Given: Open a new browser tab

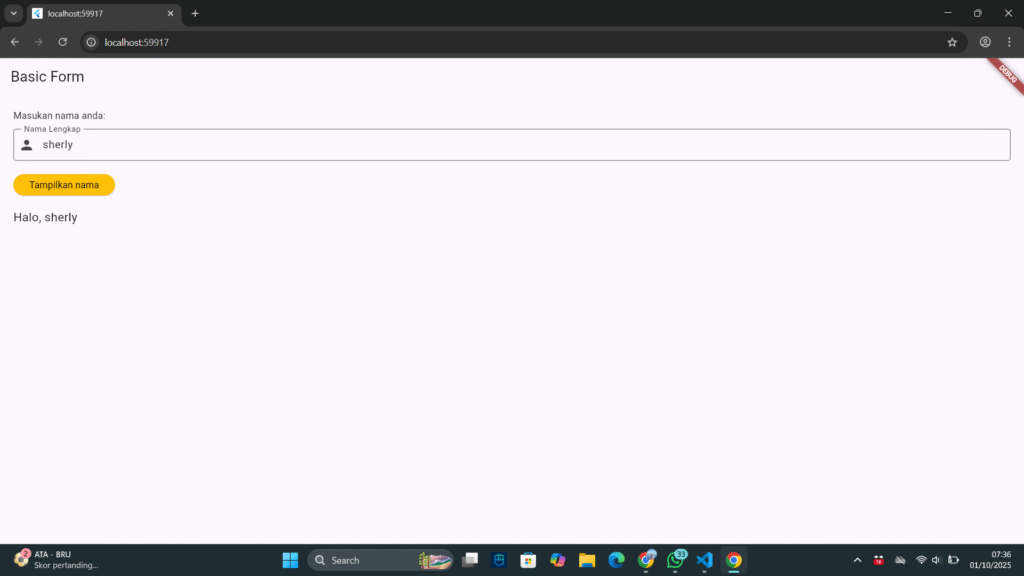Looking at the screenshot, I should coord(195,13).
